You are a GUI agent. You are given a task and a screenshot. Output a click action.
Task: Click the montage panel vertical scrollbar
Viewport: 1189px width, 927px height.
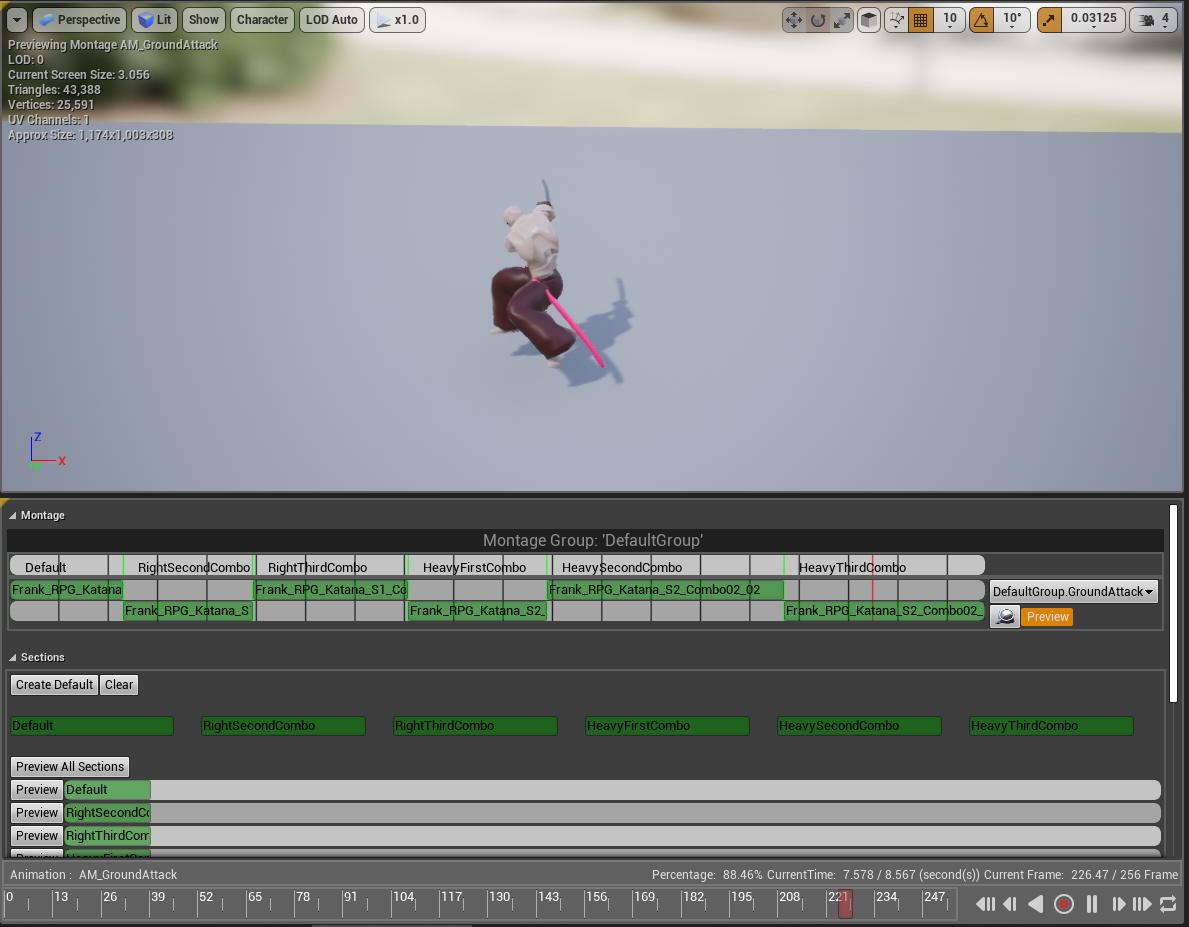(x=1174, y=603)
